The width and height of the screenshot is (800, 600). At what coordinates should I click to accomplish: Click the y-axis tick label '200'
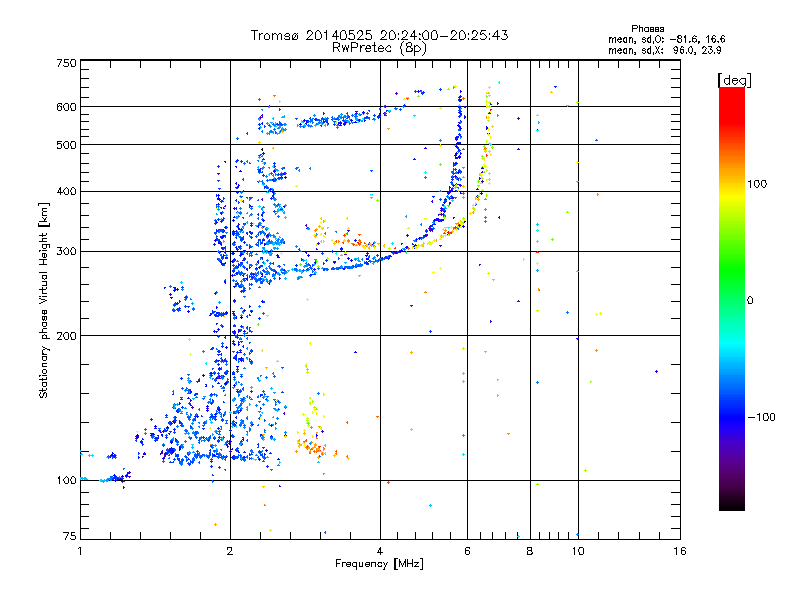pos(66,336)
